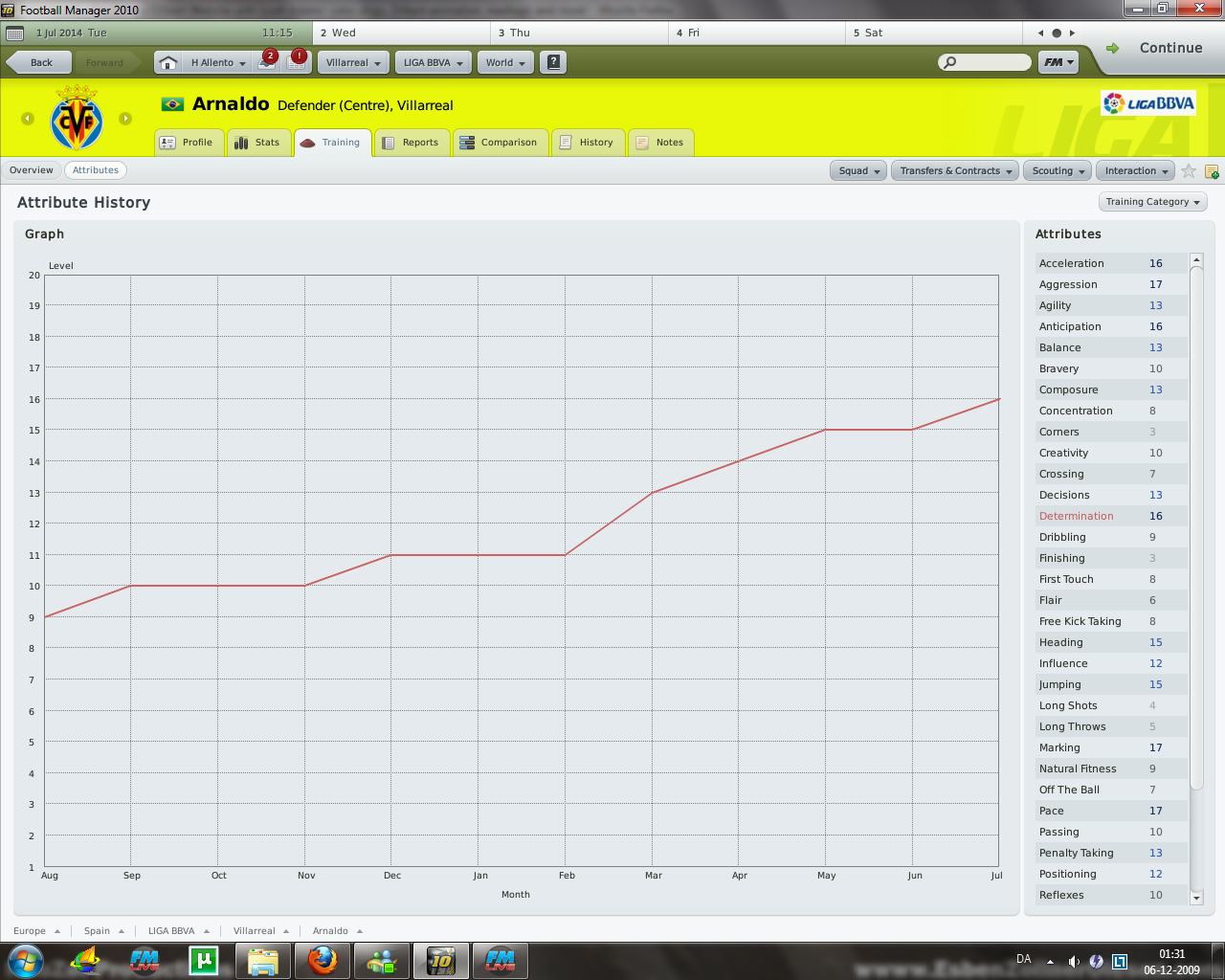Click the search input field
Screen dimensions: 1225x980
985,62
